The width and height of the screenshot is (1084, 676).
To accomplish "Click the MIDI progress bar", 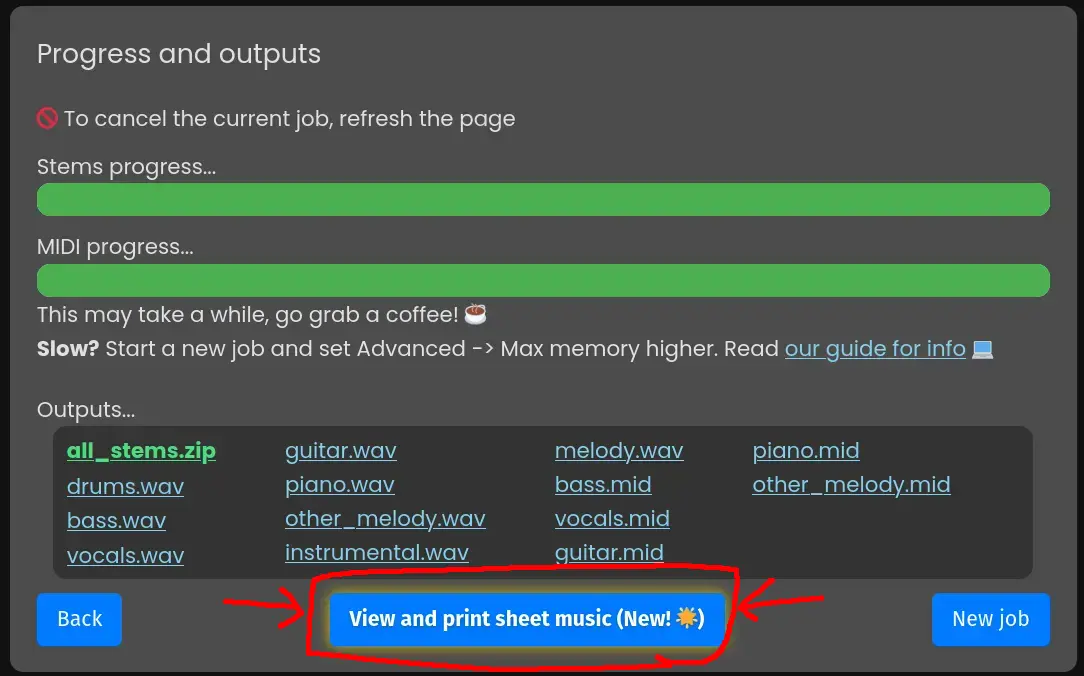I will click(542, 280).
